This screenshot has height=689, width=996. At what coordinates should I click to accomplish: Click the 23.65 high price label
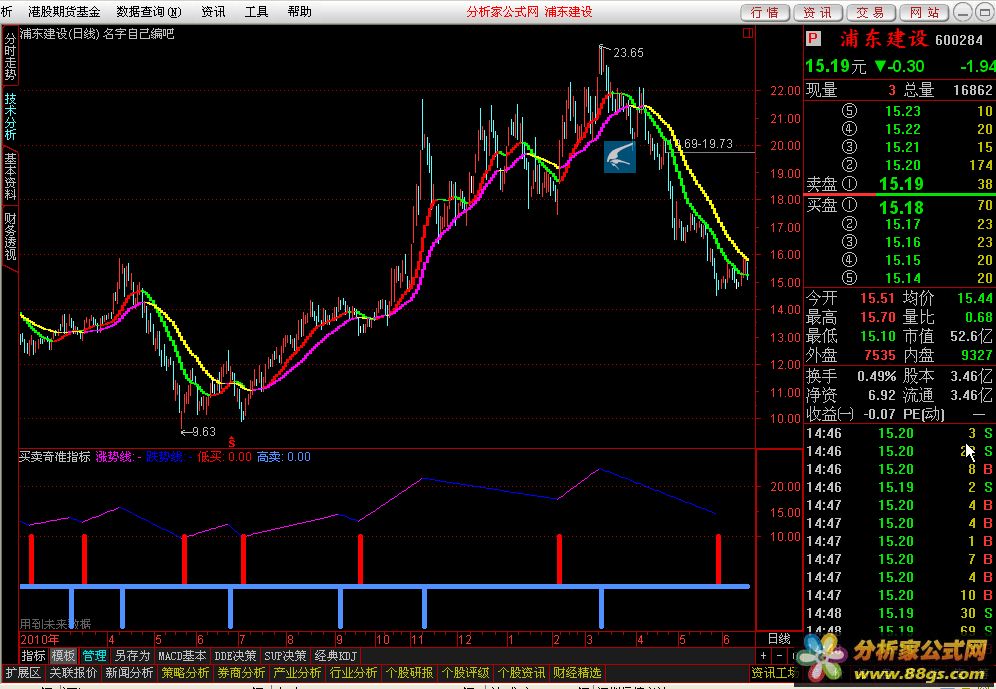pyautogui.click(x=628, y=53)
